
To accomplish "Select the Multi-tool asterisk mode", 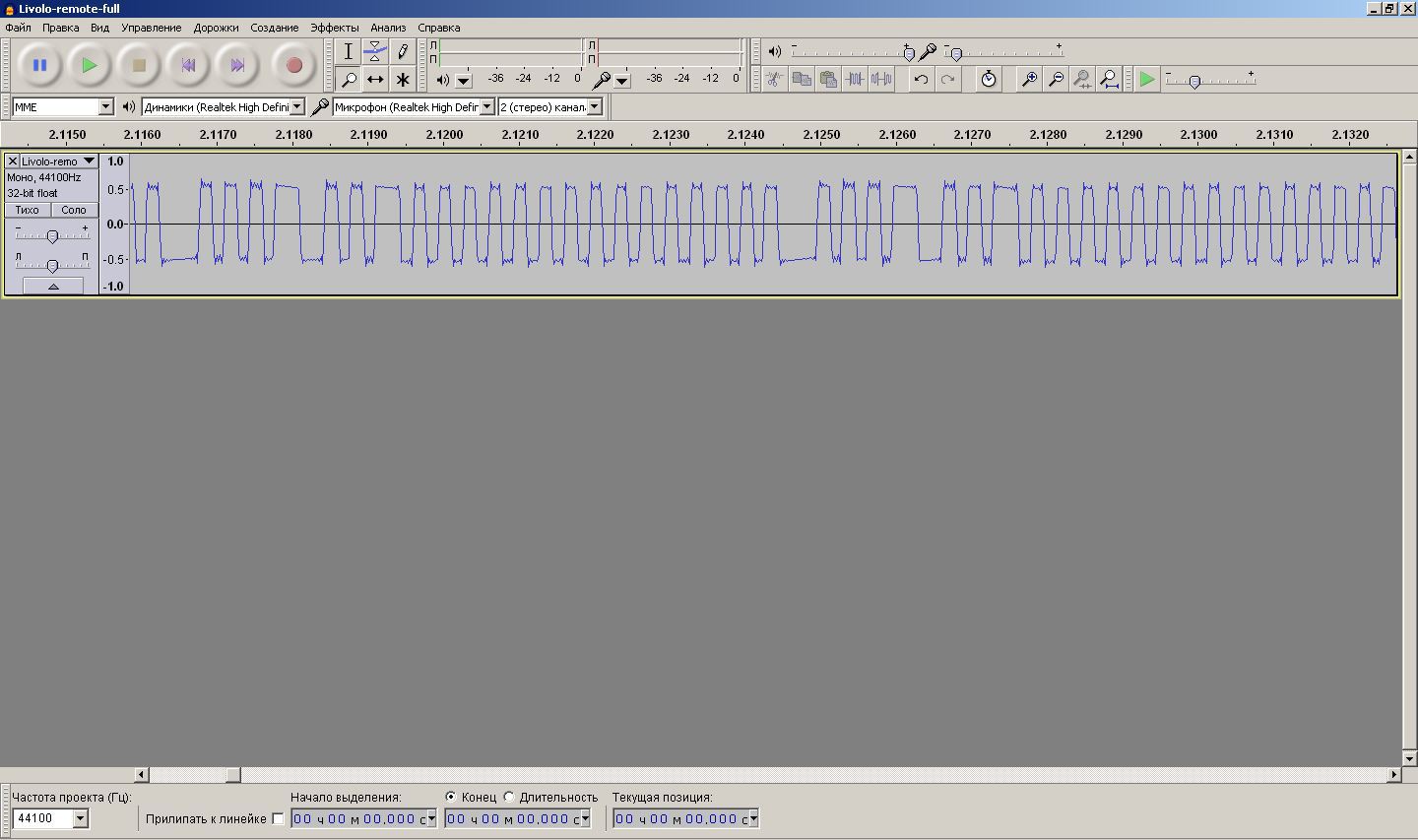I will tap(403, 79).
